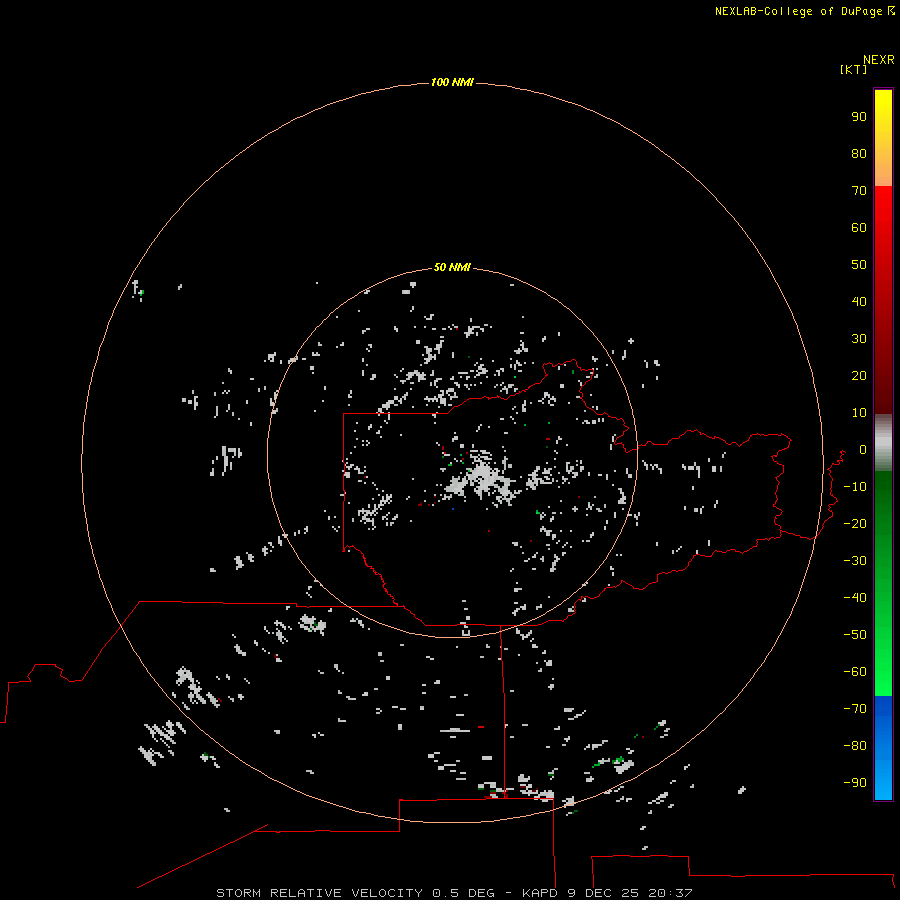Click the positive 30 scale value
The image size is (900, 900).
859,339
